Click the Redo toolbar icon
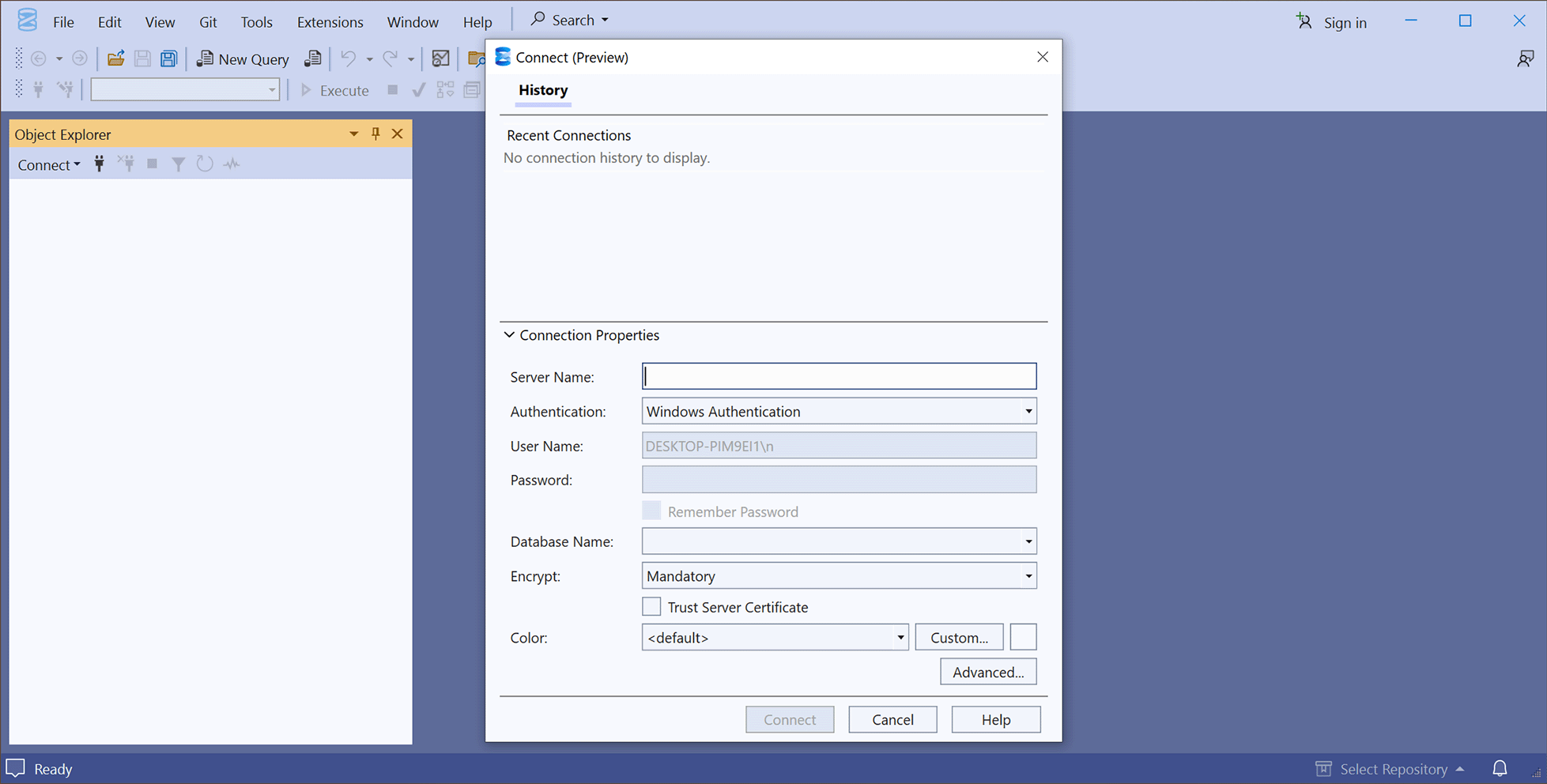Screen dimensions: 1547x784 (390, 58)
